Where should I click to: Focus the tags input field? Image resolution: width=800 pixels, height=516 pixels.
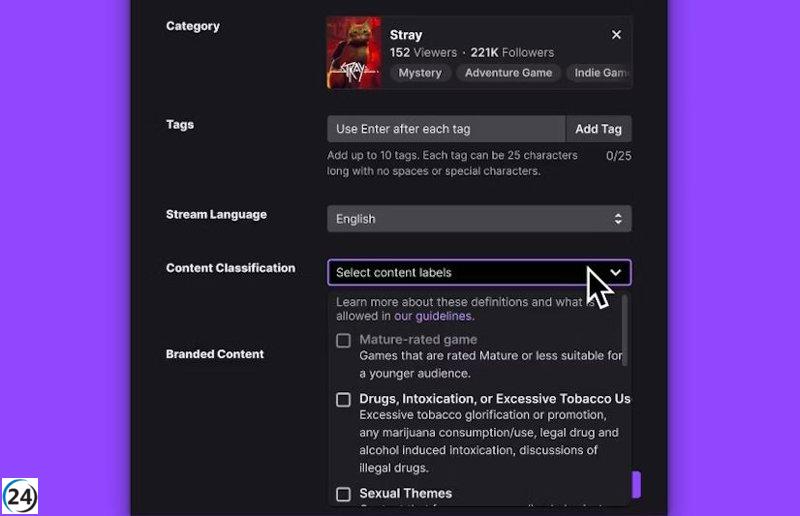(x=446, y=129)
